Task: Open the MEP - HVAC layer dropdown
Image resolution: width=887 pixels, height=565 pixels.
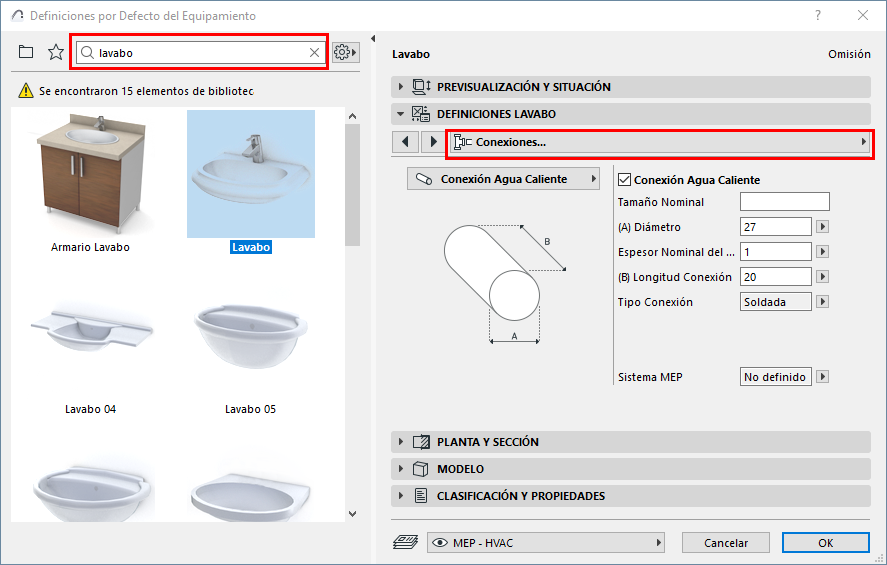Action: coord(546,542)
